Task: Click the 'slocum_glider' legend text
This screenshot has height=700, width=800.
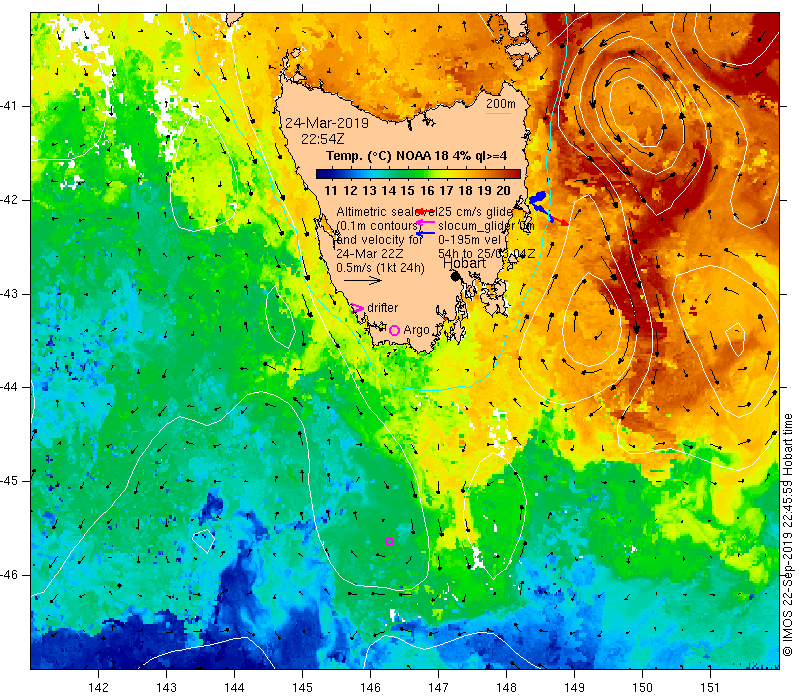Action: 478,226
